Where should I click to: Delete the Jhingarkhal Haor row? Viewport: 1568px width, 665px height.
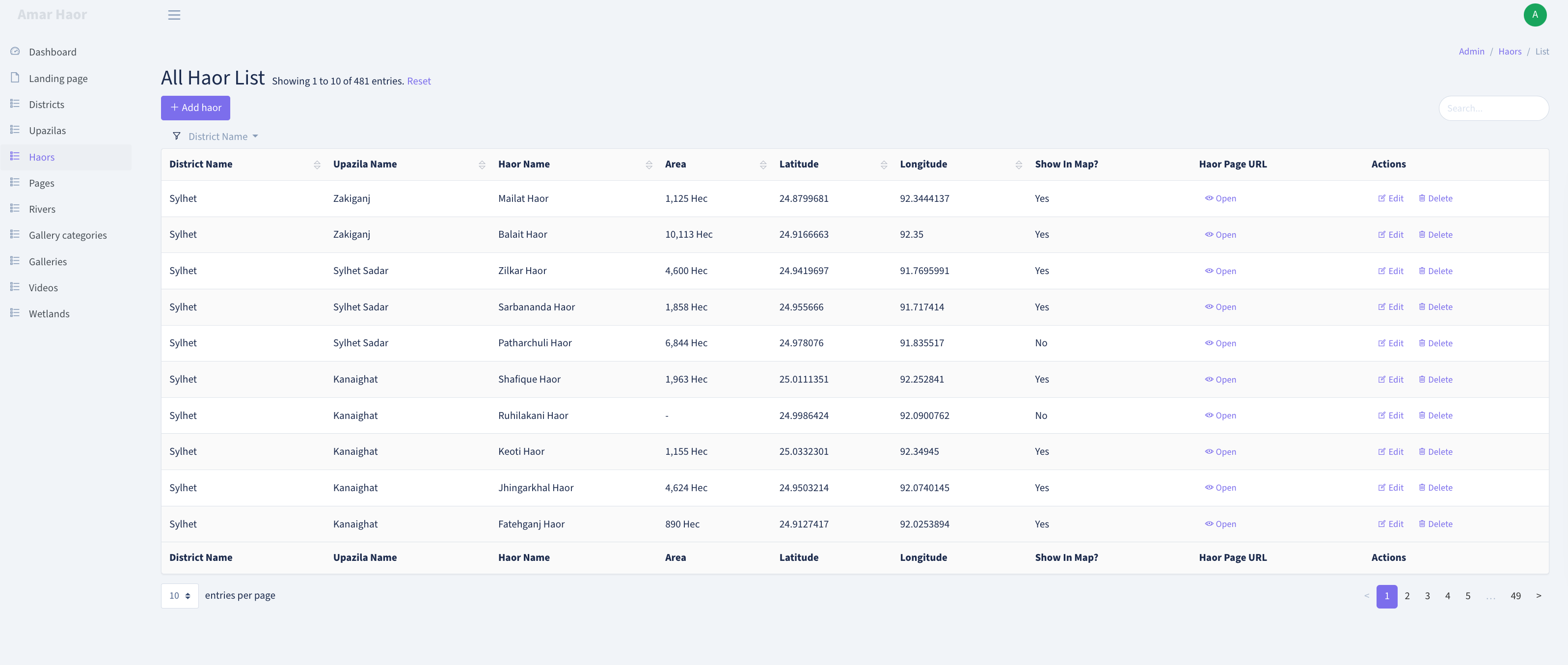[x=1435, y=488]
